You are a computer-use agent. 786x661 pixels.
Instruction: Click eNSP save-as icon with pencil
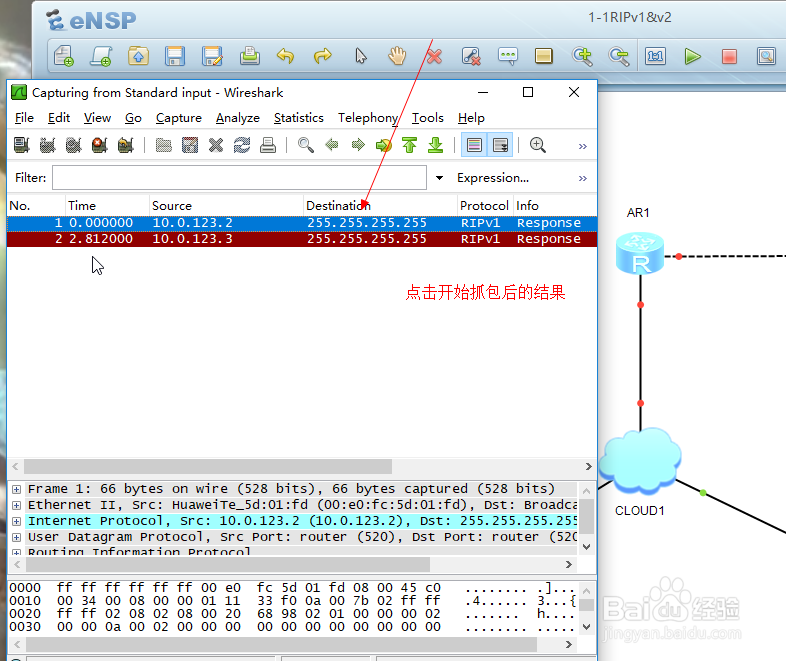point(212,56)
